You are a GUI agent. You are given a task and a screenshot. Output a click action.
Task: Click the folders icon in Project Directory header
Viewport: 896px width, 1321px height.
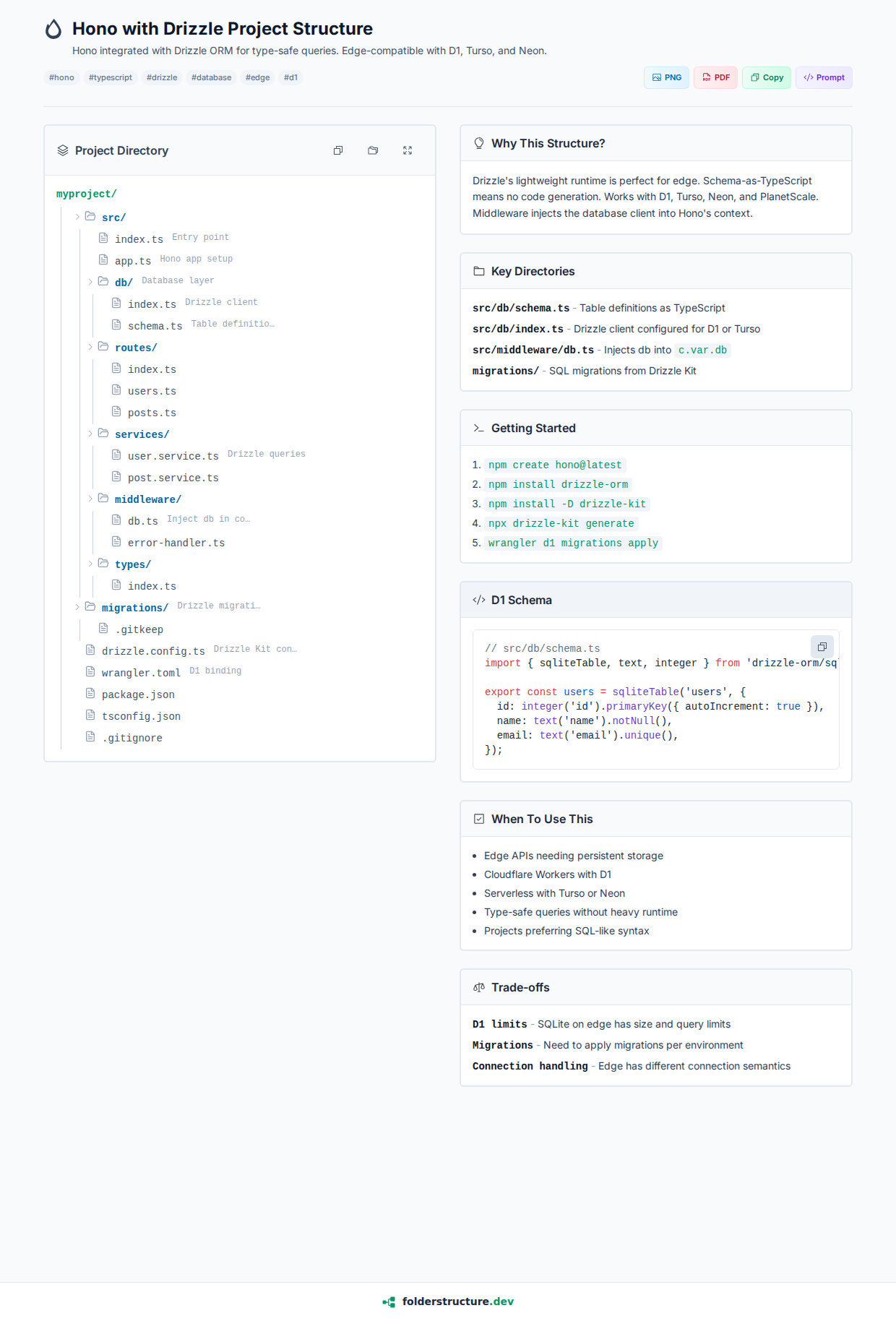(x=373, y=150)
